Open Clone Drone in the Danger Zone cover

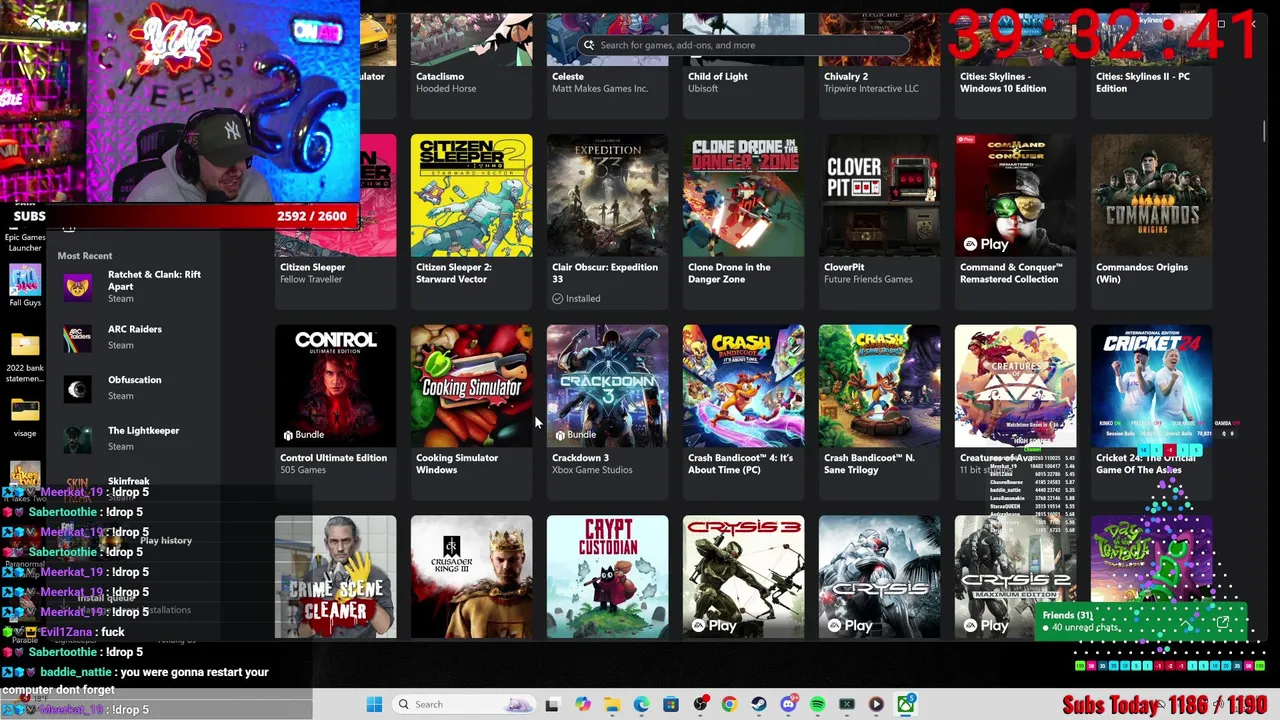click(x=743, y=196)
